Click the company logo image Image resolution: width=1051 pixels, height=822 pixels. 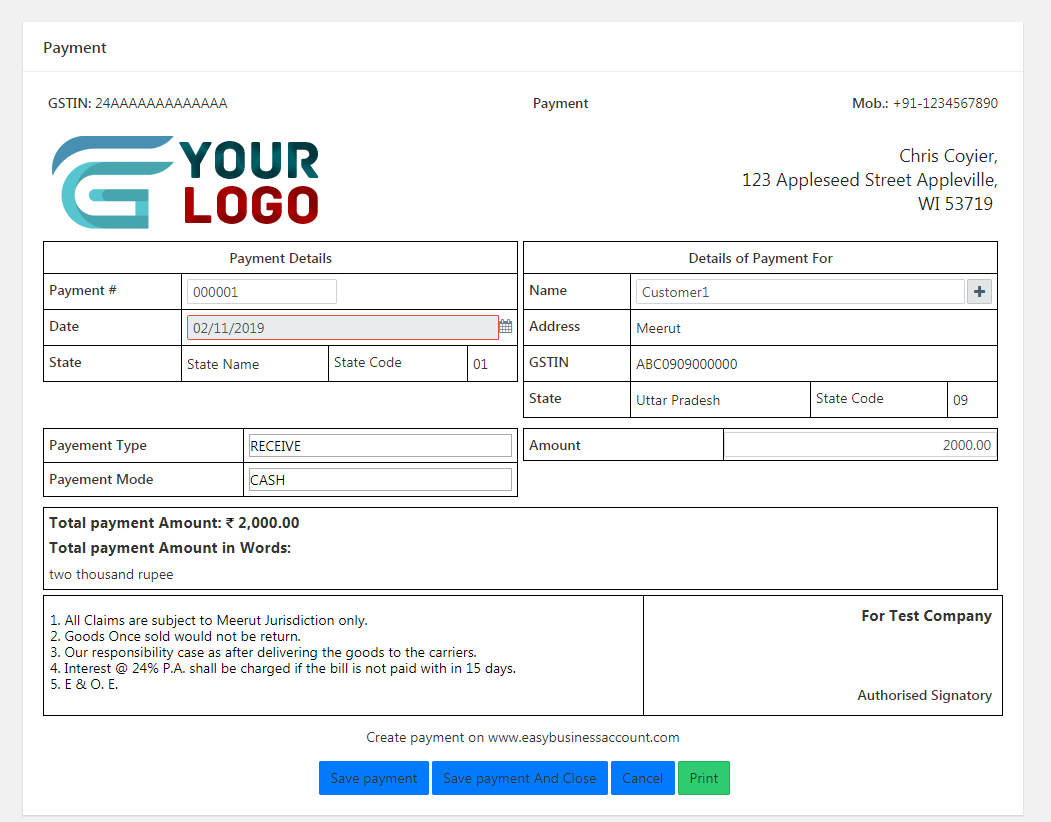coord(185,182)
